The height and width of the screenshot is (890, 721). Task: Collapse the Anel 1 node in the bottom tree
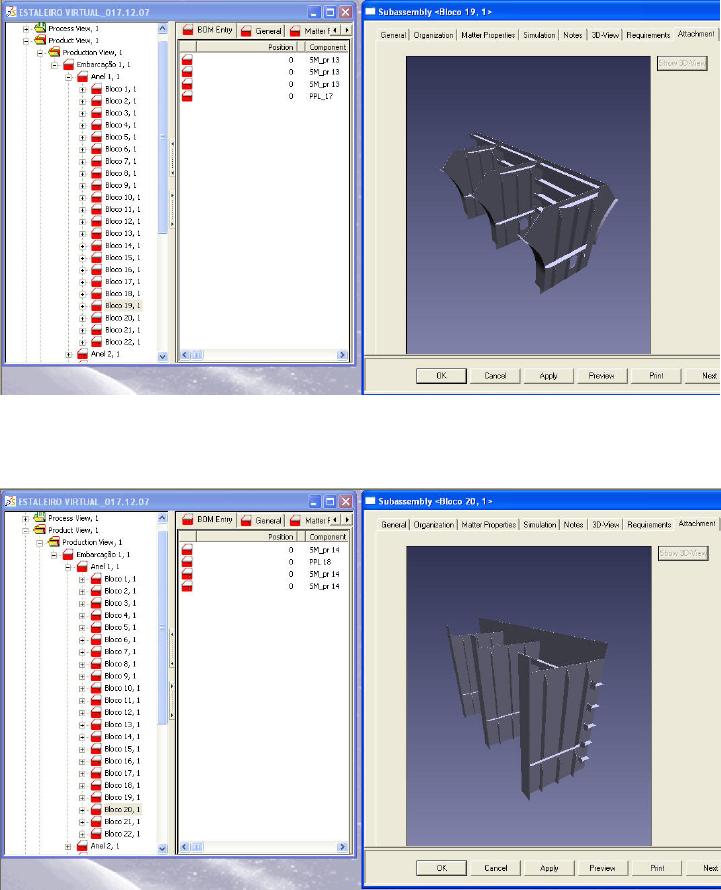tap(68, 567)
